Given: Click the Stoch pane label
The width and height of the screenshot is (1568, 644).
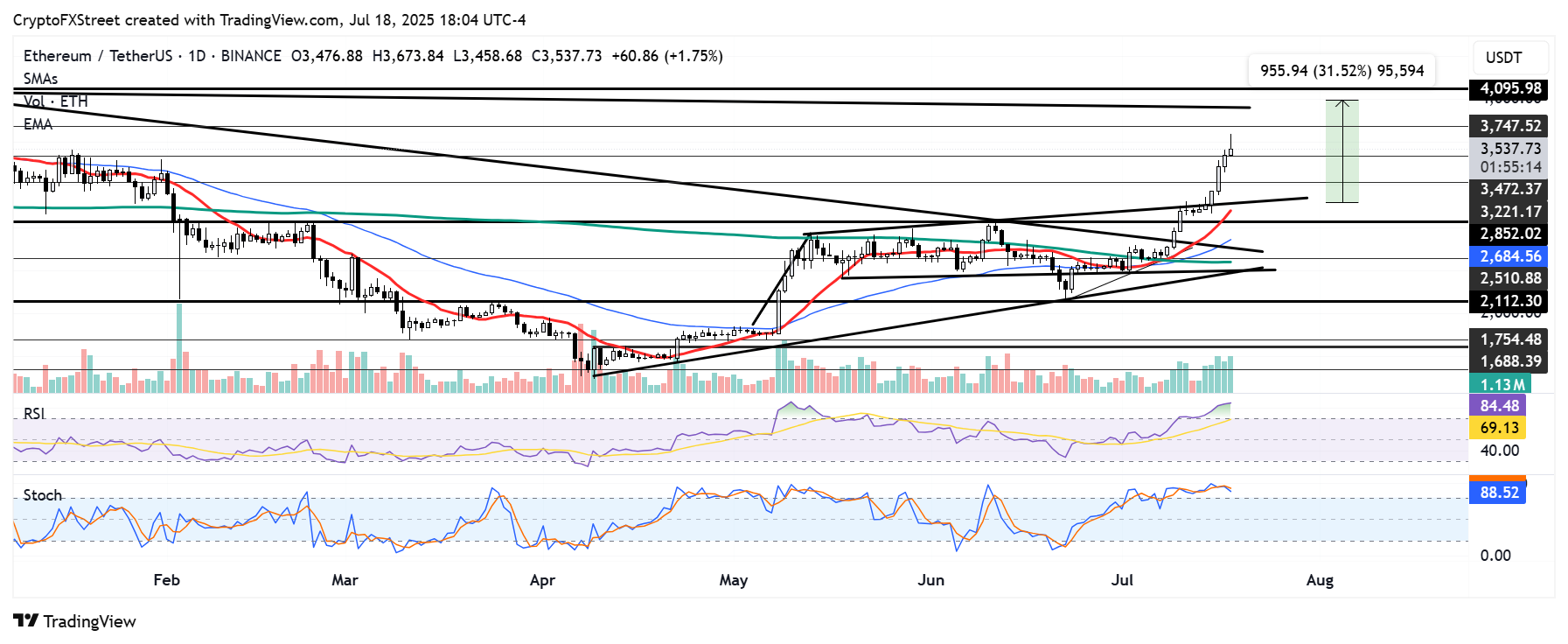Looking at the screenshot, I should [x=42, y=495].
